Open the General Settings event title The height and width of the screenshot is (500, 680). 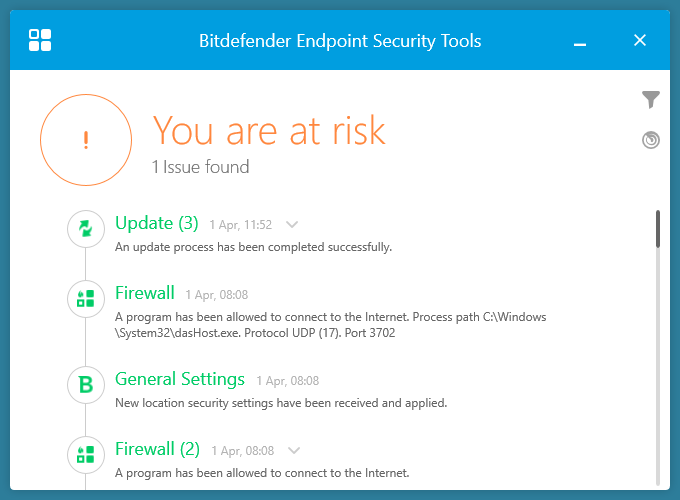(180, 379)
